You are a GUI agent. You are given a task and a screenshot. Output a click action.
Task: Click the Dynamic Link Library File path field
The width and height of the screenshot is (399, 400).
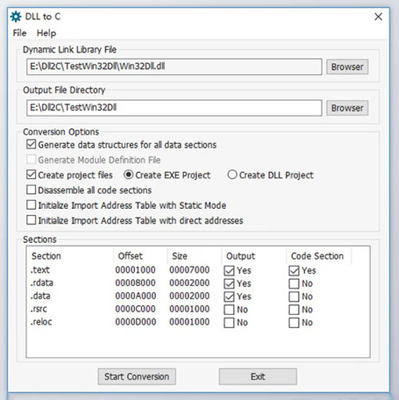(174, 67)
